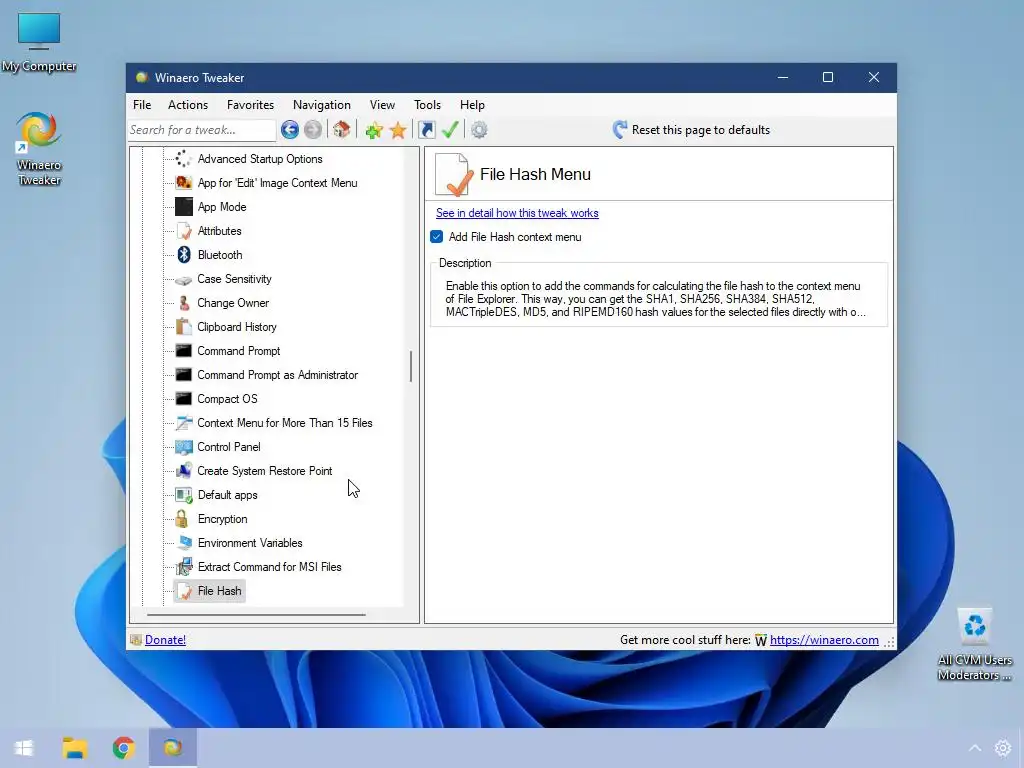Select Create System Restore Point item
The width and height of the screenshot is (1024, 768).
pos(264,471)
